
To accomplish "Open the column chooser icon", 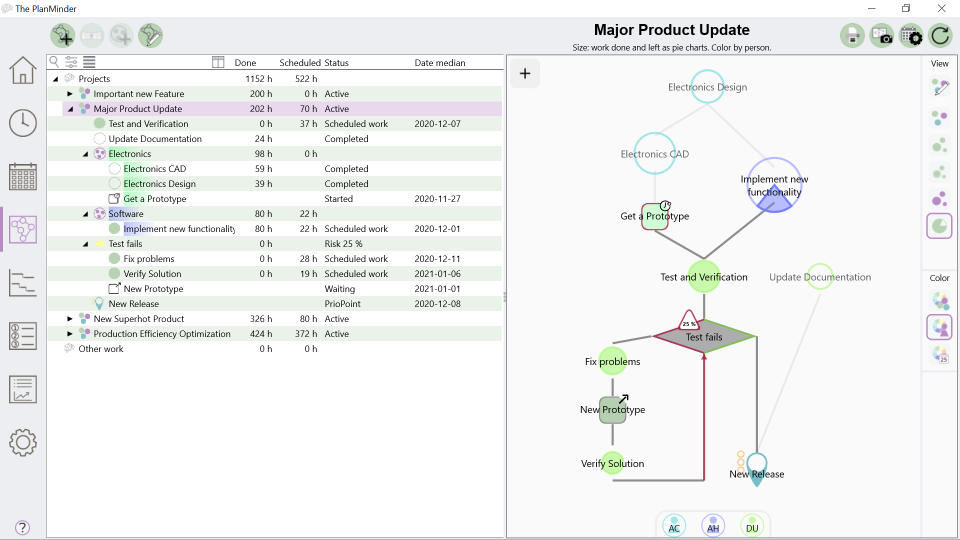I will pos(218,62).
